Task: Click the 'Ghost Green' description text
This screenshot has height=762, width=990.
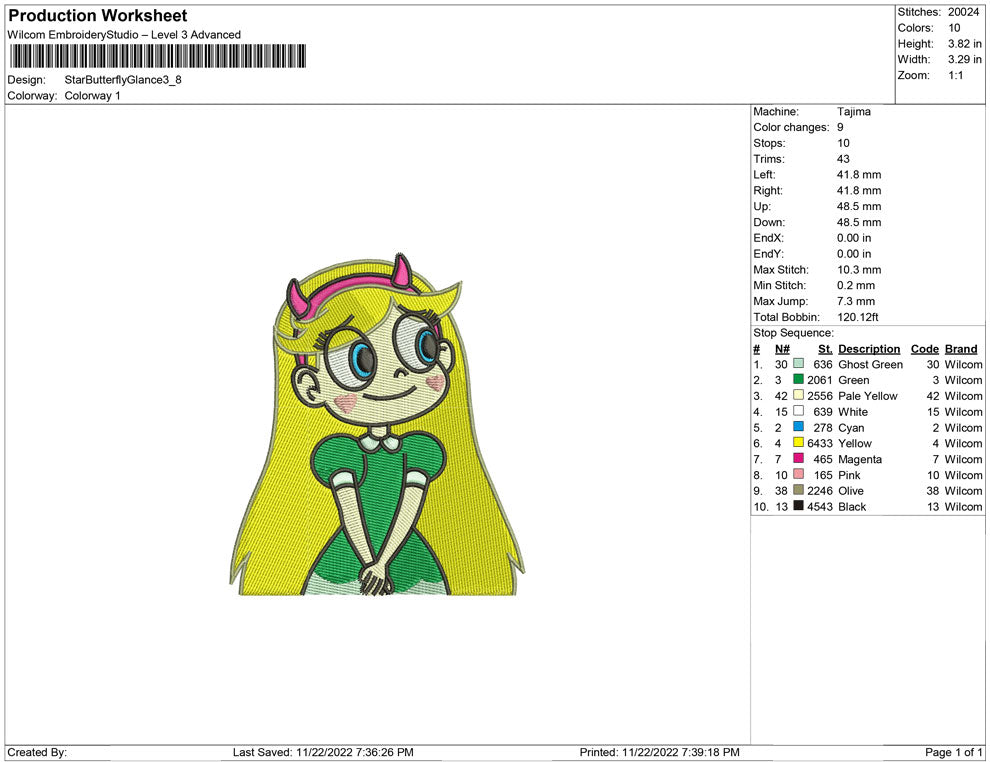Action: (x=871, y=364)
